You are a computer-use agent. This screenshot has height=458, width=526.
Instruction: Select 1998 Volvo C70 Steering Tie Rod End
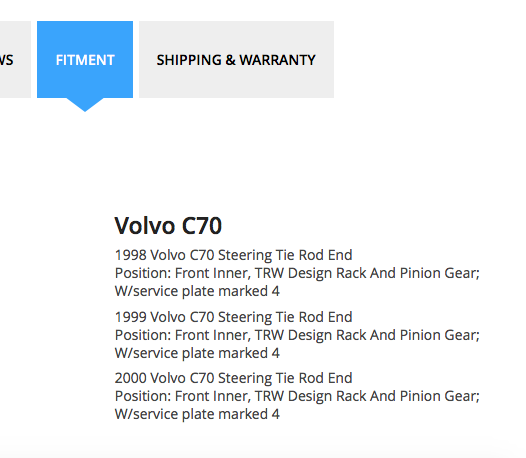[233, 255]
